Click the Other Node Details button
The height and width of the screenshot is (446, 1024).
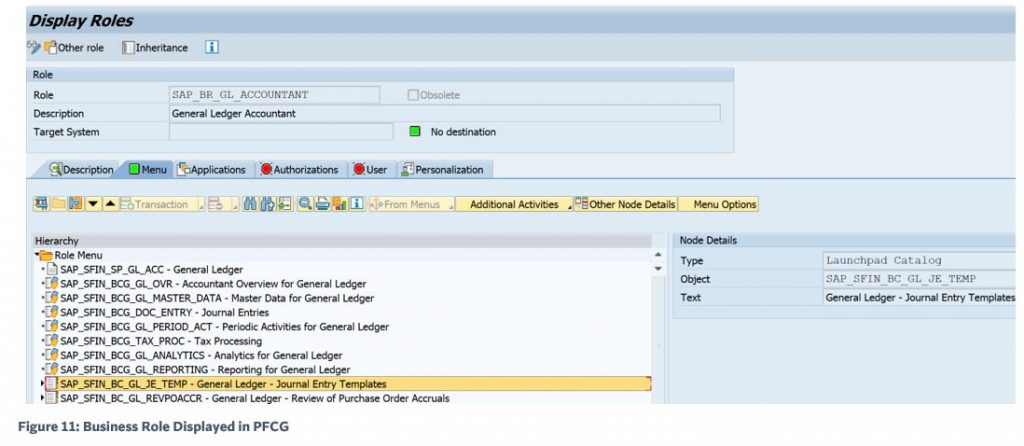626,204
